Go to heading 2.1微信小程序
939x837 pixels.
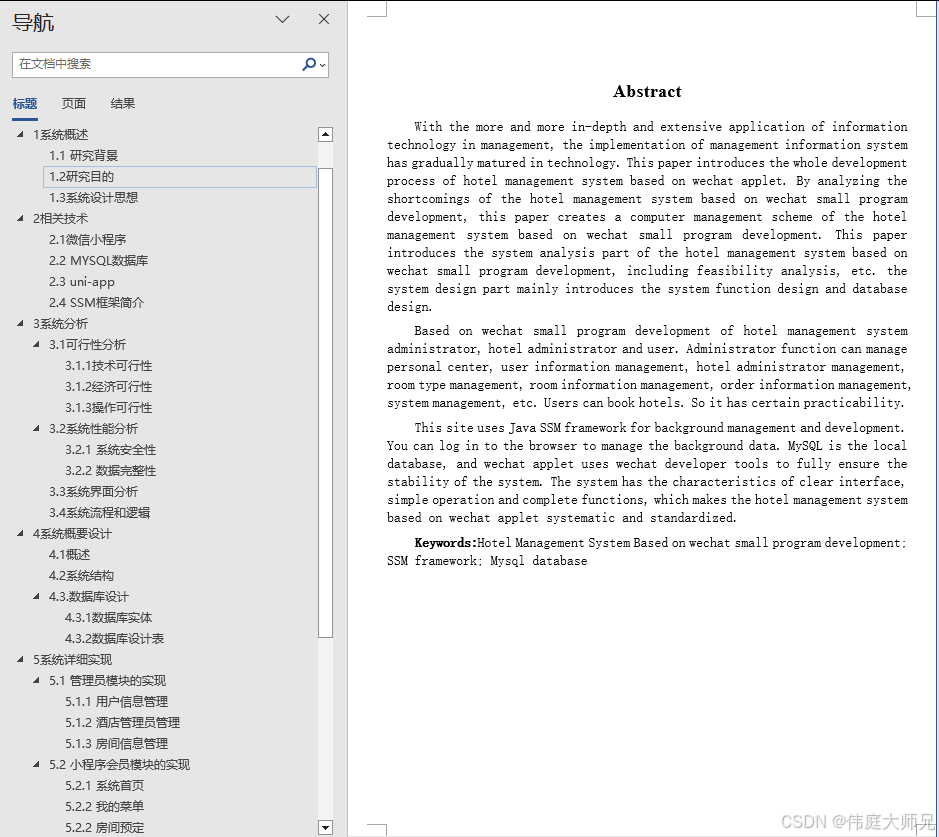87,239
